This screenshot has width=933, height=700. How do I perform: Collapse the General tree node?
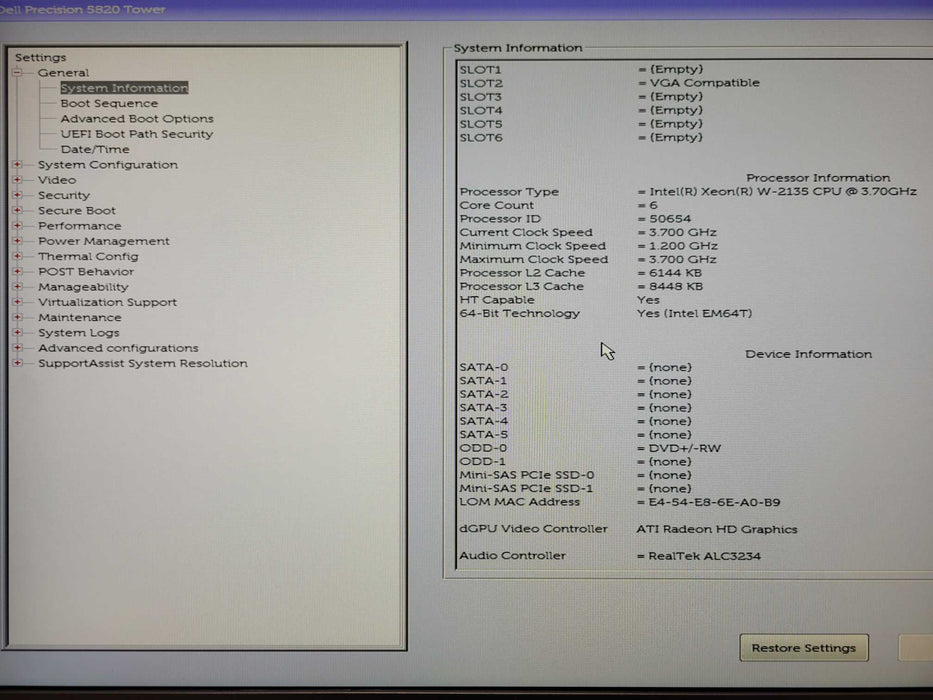point(17,73)
